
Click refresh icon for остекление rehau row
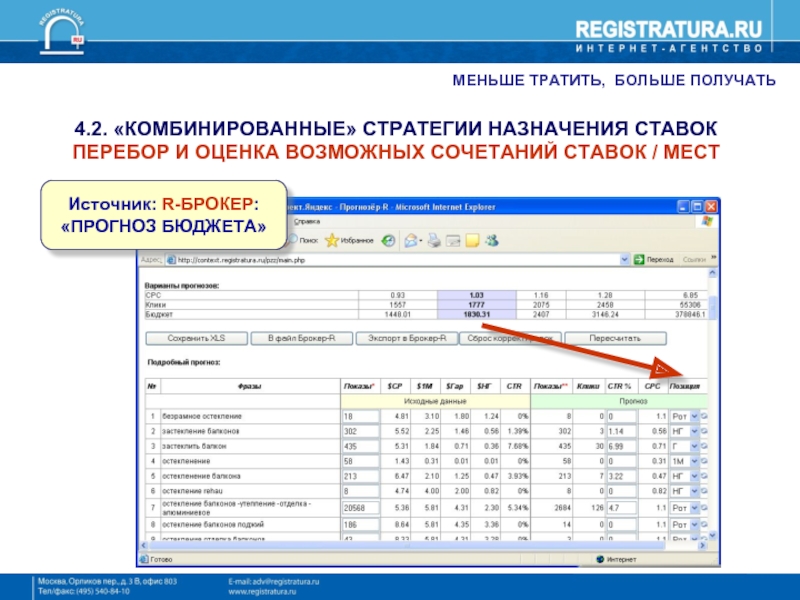tap(704, 491)
